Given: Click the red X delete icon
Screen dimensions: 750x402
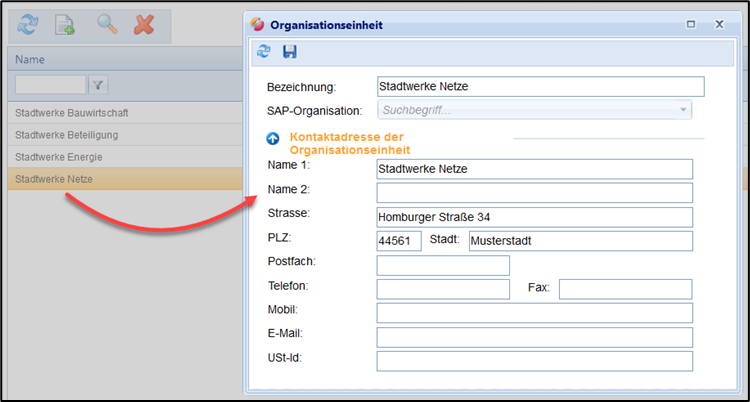Looking at the screenshot, I should coord(144,25).
